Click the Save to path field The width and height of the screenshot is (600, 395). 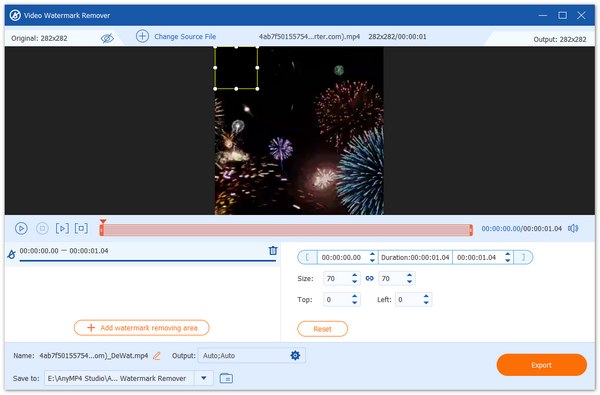tap(119, 378)
